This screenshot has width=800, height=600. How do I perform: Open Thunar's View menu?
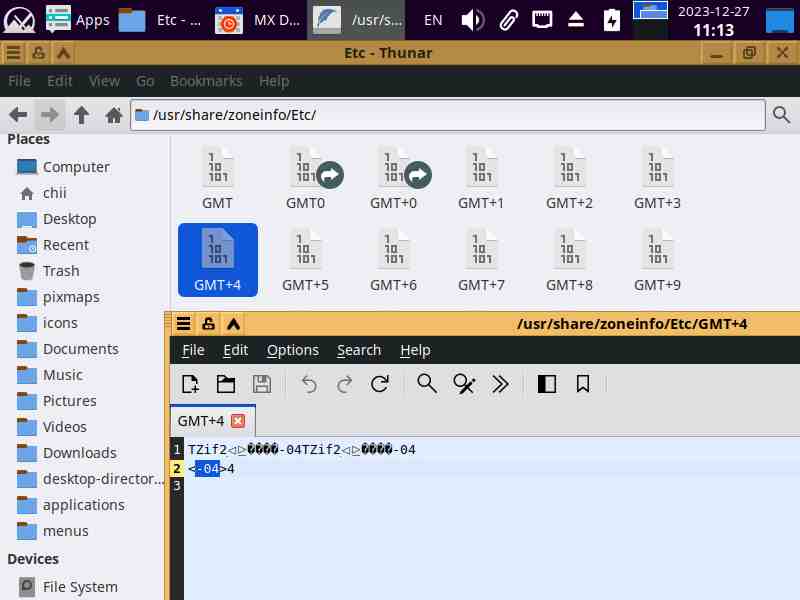[x=104, y=81]
